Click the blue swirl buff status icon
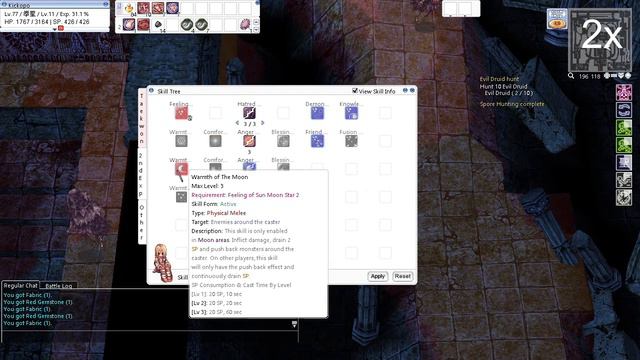This screenshot has width=640, height=360. [x=624, y=110]
